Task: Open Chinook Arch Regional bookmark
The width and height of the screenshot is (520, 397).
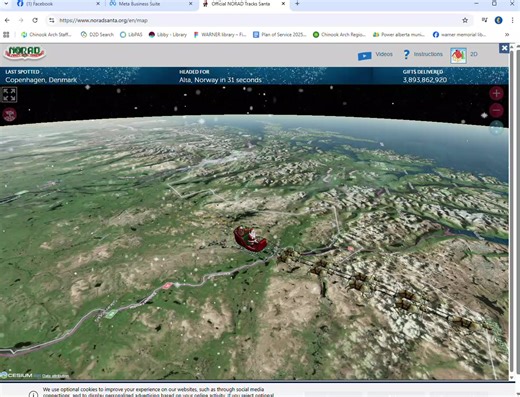Action: click(339, 35)
